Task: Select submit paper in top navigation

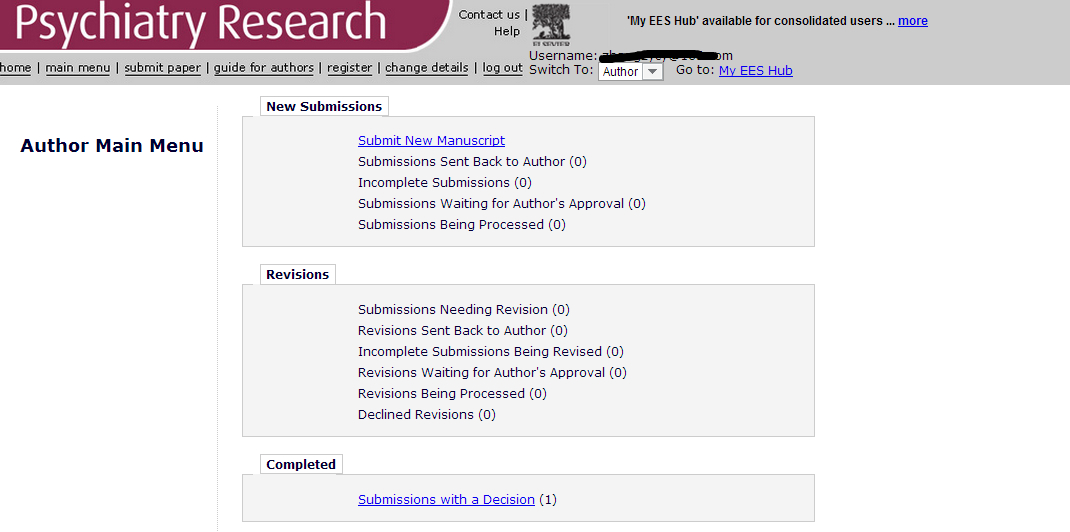Action: tap(162, 68)
